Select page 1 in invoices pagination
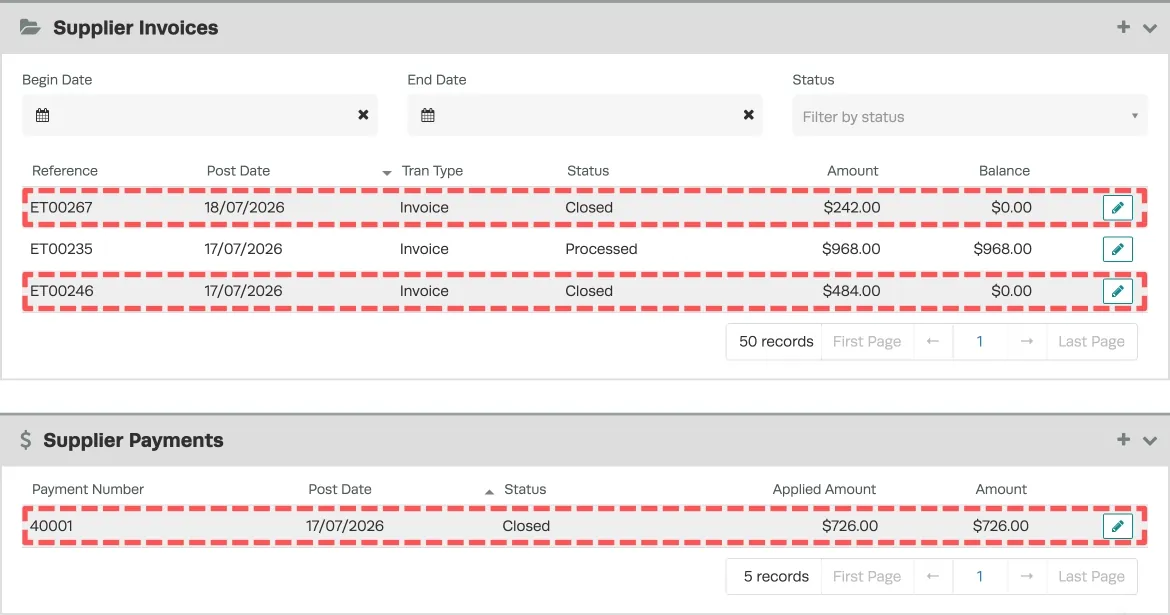 coord(980,342)
